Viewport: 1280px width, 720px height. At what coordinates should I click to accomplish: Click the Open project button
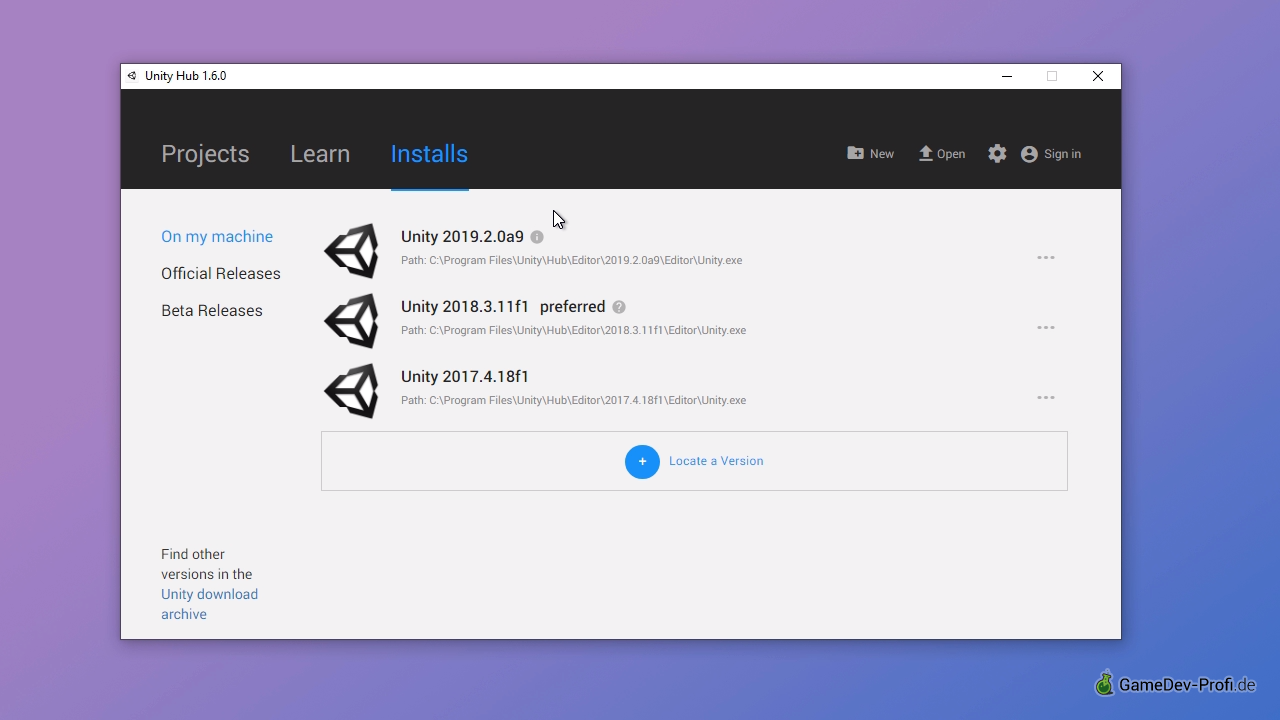point(942,154)
